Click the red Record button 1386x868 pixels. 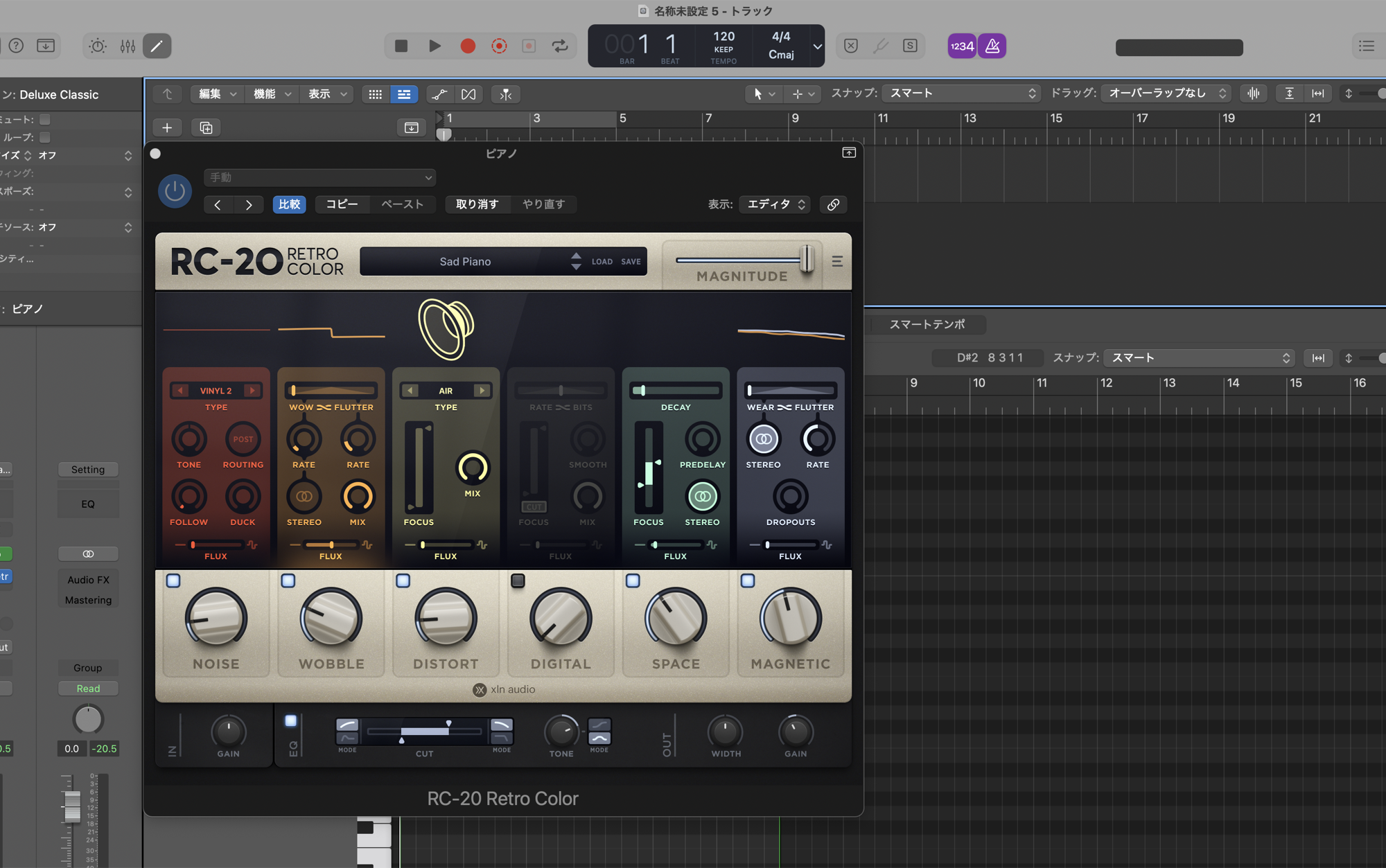click(468, 46)
